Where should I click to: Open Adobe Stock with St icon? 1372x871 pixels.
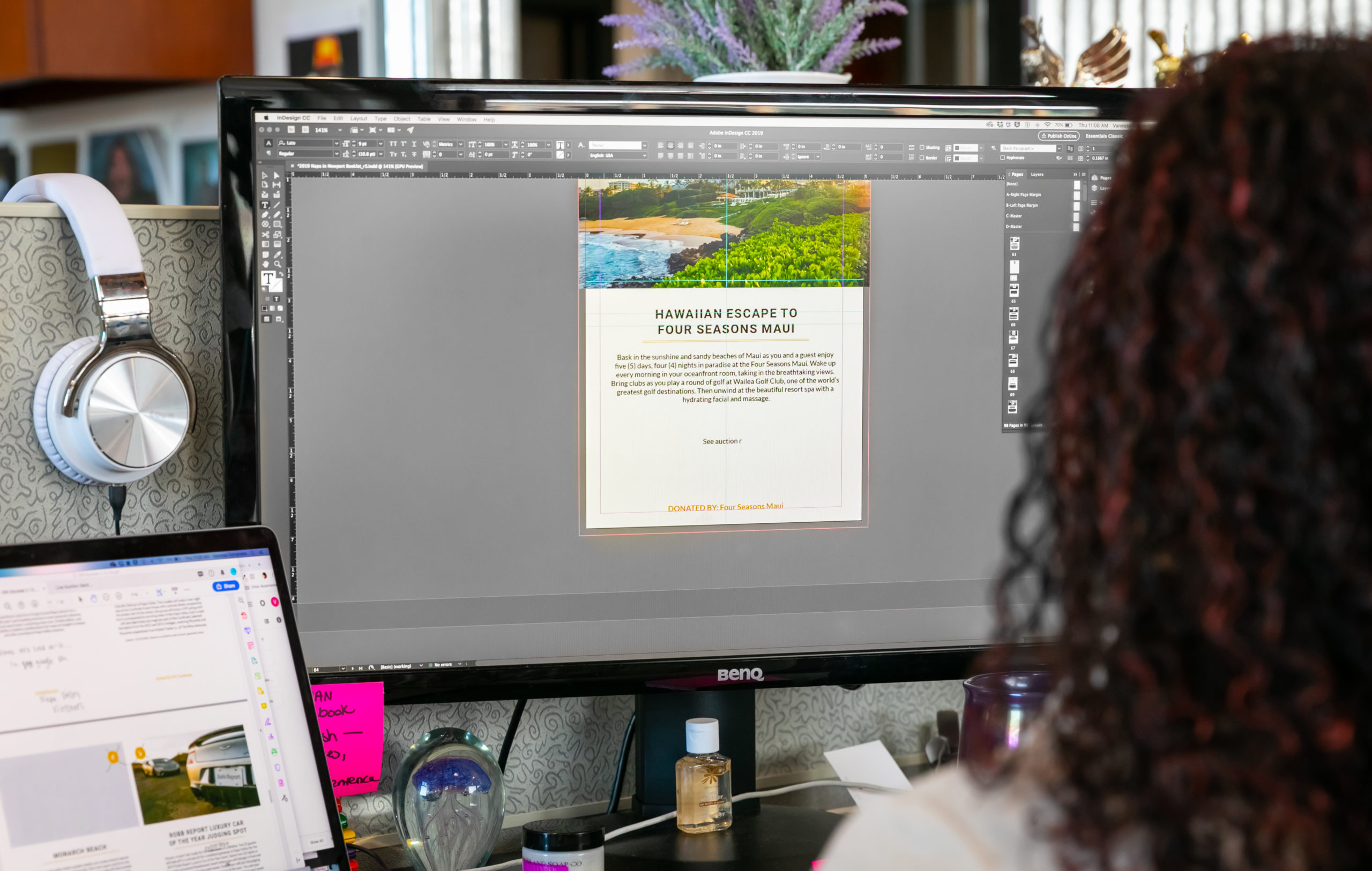coord(305,130)
